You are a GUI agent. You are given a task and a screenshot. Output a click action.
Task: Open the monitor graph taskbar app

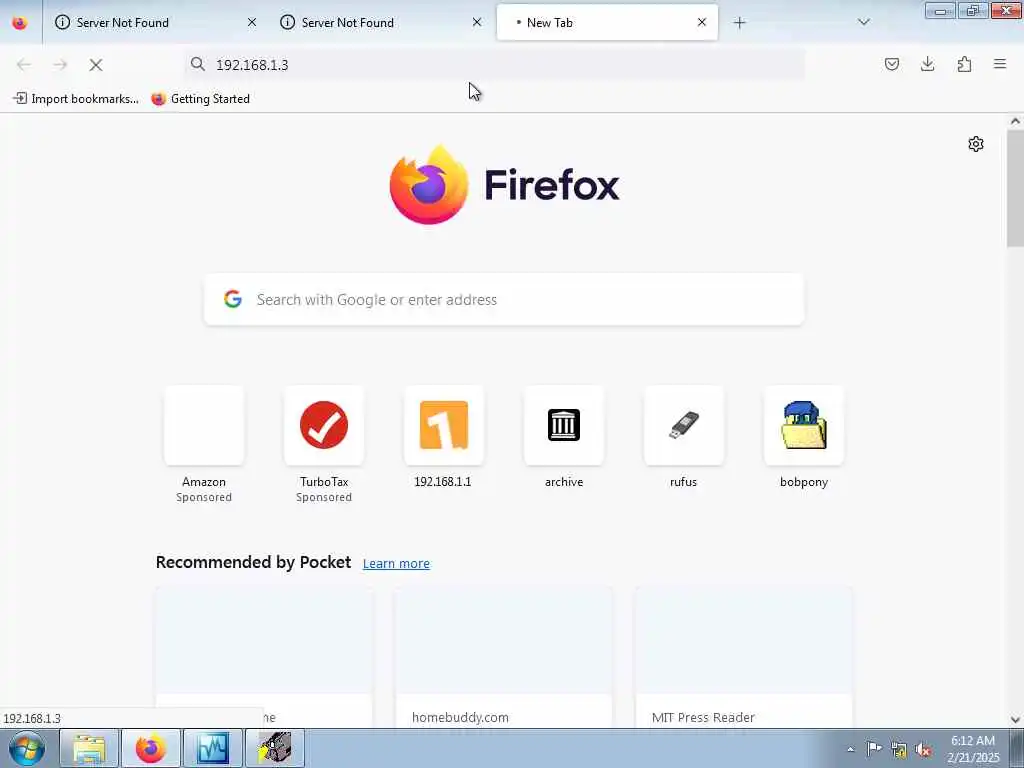click(x=213, y=748)
